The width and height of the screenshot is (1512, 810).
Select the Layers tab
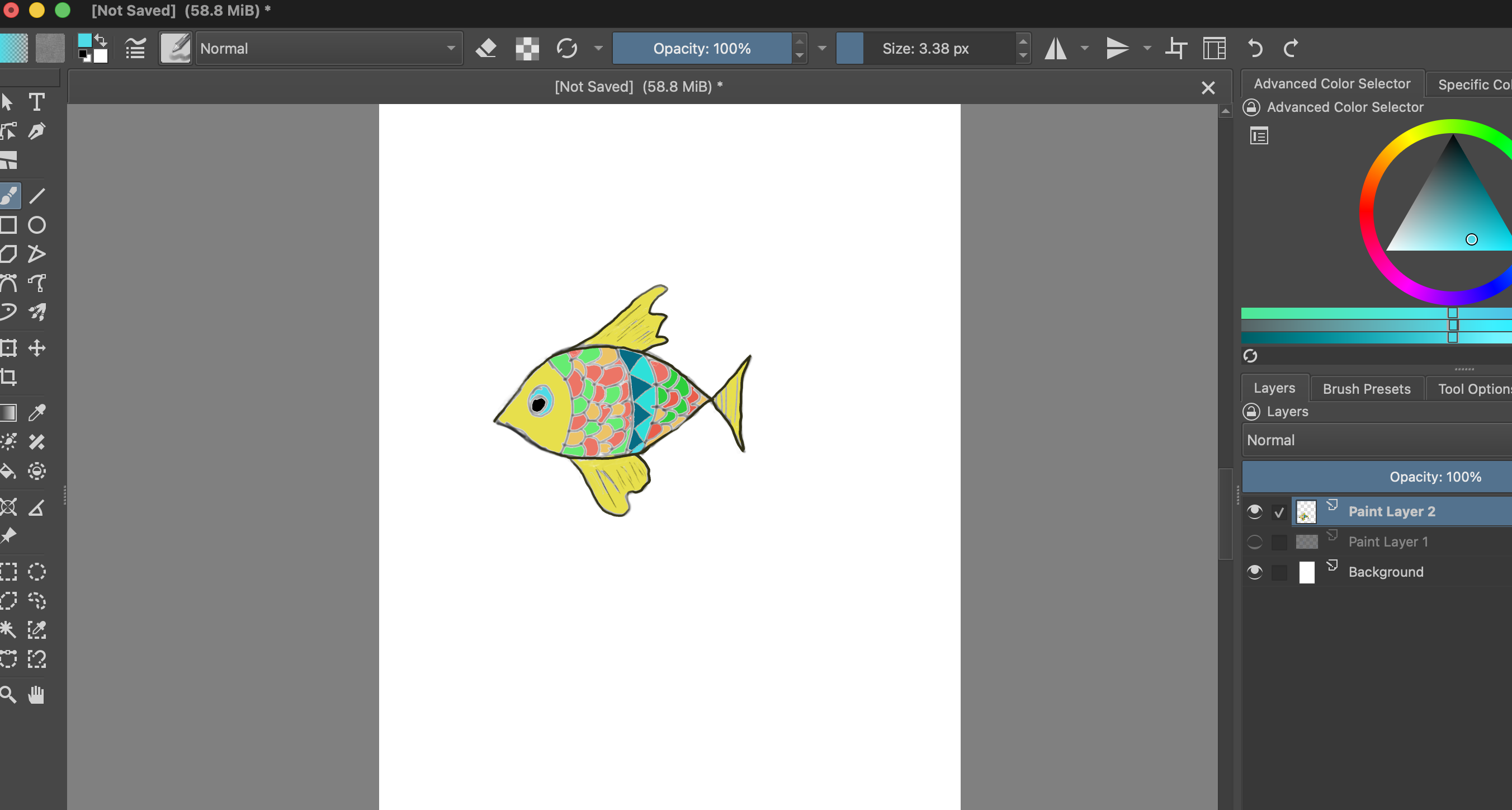[x=1274, y=388]
